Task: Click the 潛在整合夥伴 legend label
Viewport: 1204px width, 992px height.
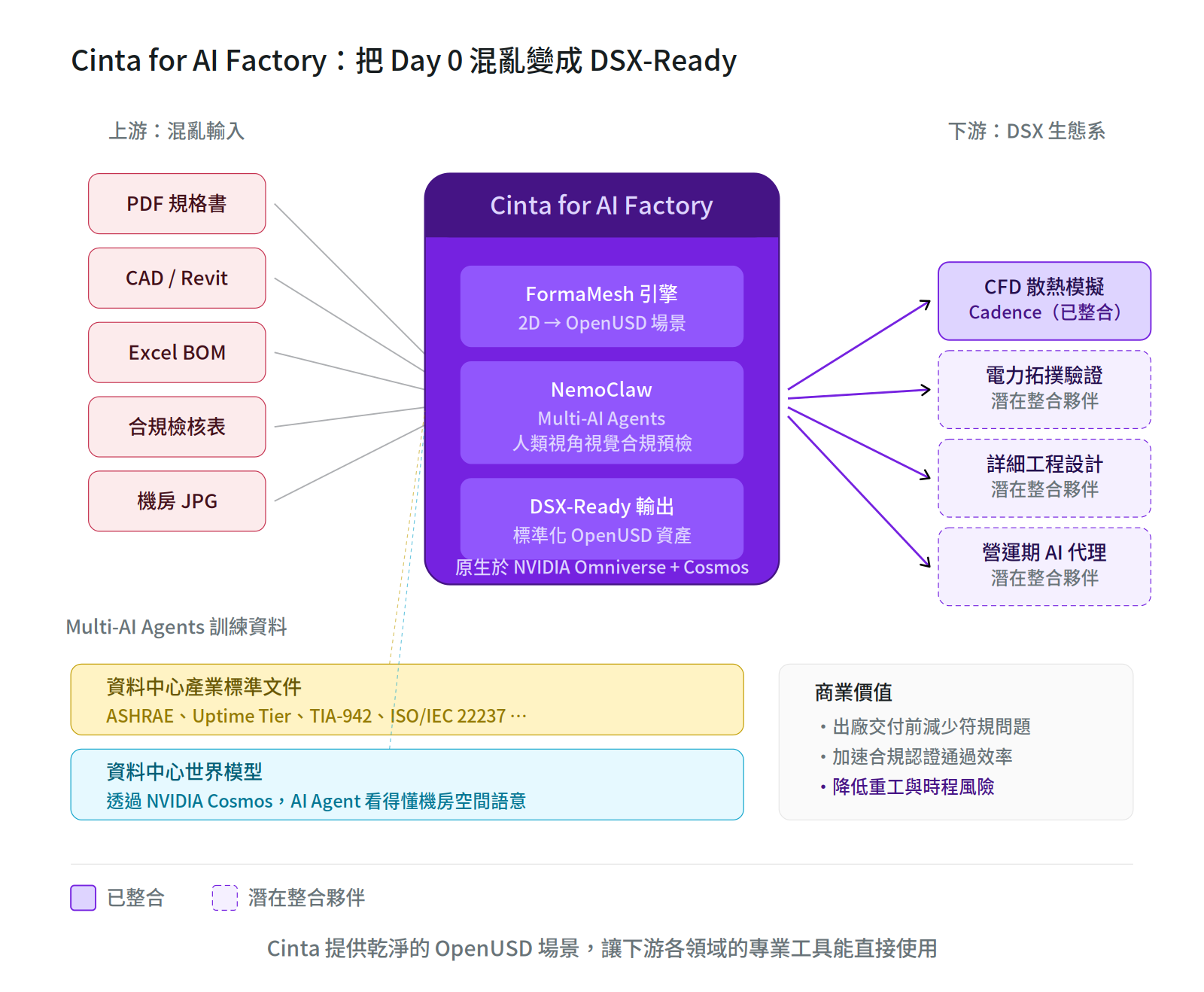Action: [x=306, y=898]
